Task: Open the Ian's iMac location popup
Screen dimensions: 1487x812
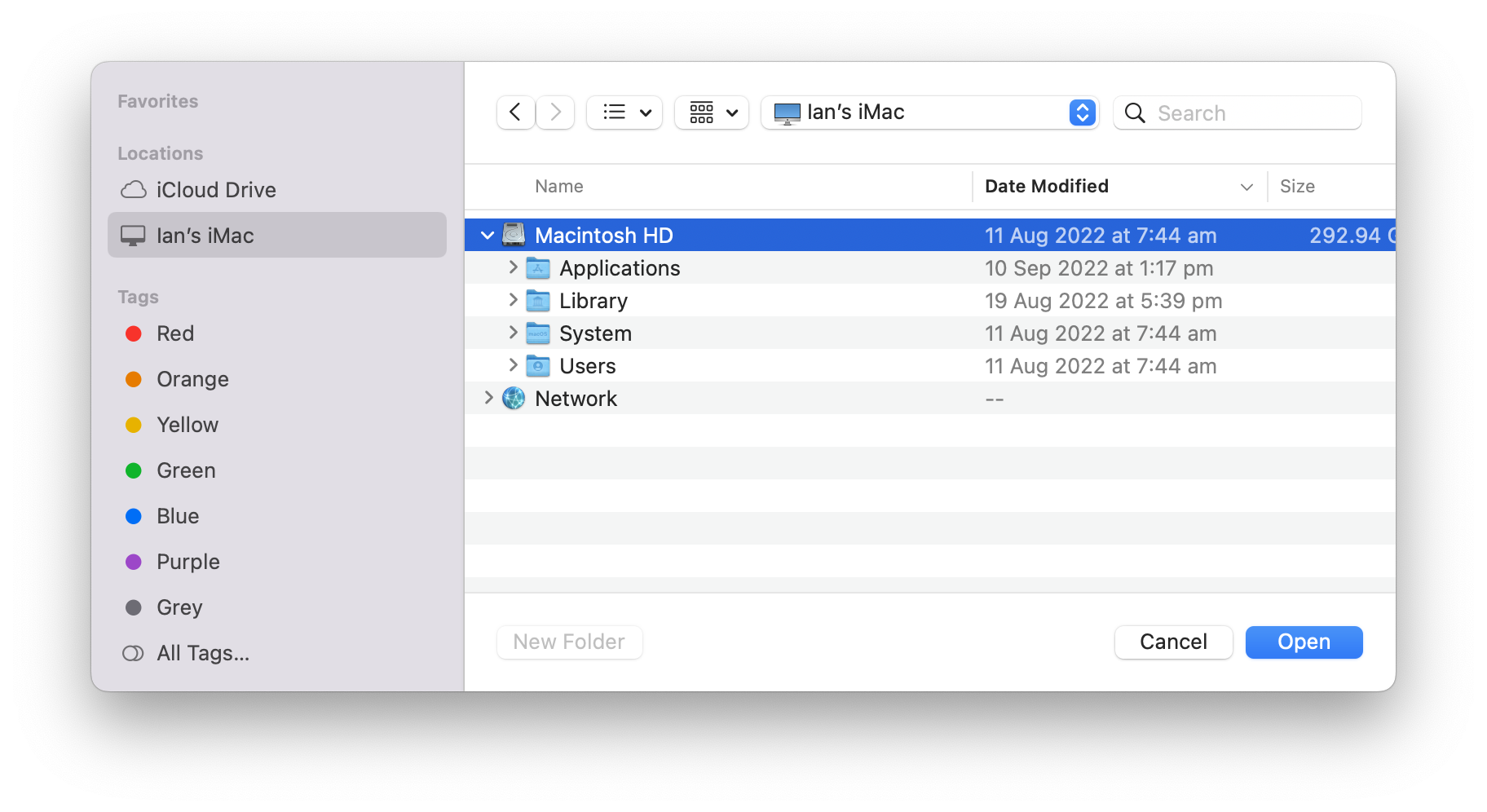Action: click(x=930, y=113)
